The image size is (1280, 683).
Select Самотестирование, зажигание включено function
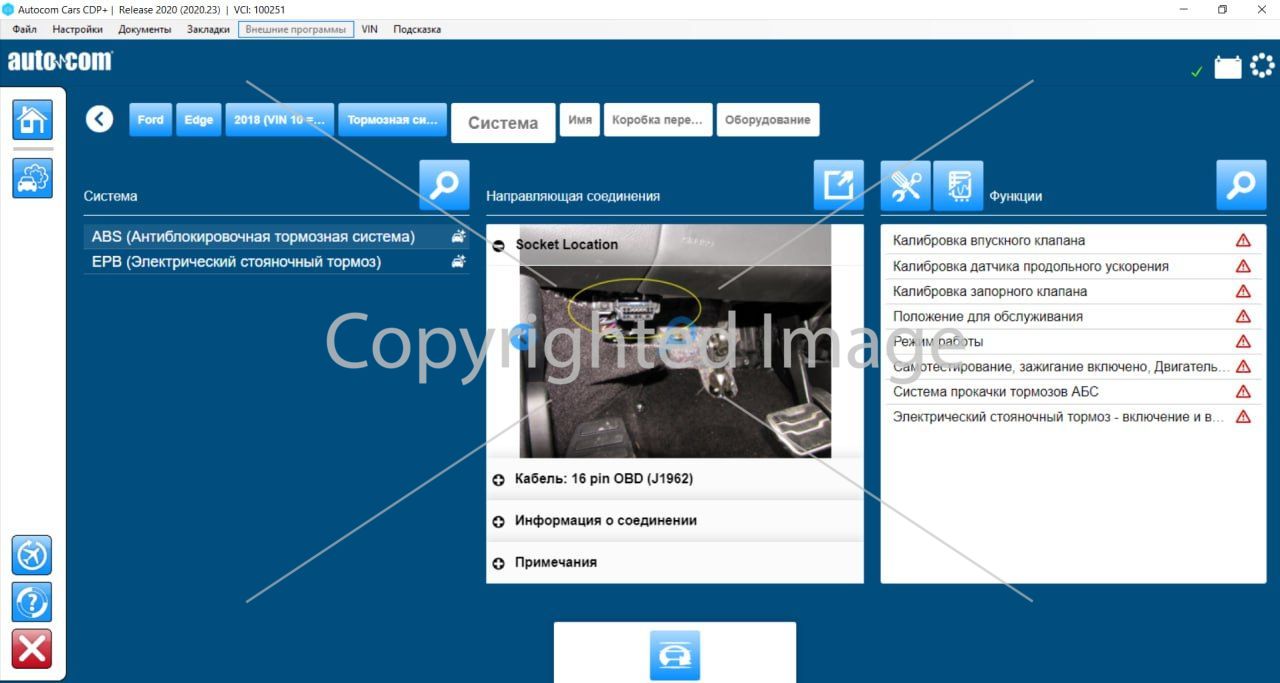pyautogui.click(x=1072, y=367)
